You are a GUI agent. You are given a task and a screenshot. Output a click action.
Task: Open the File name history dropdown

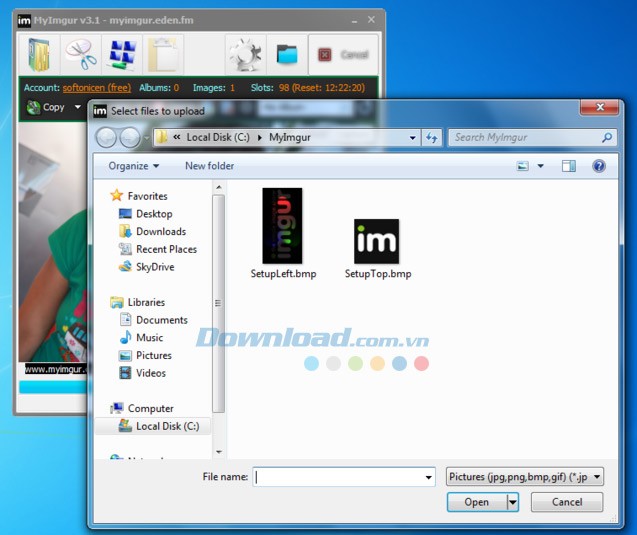428,477
